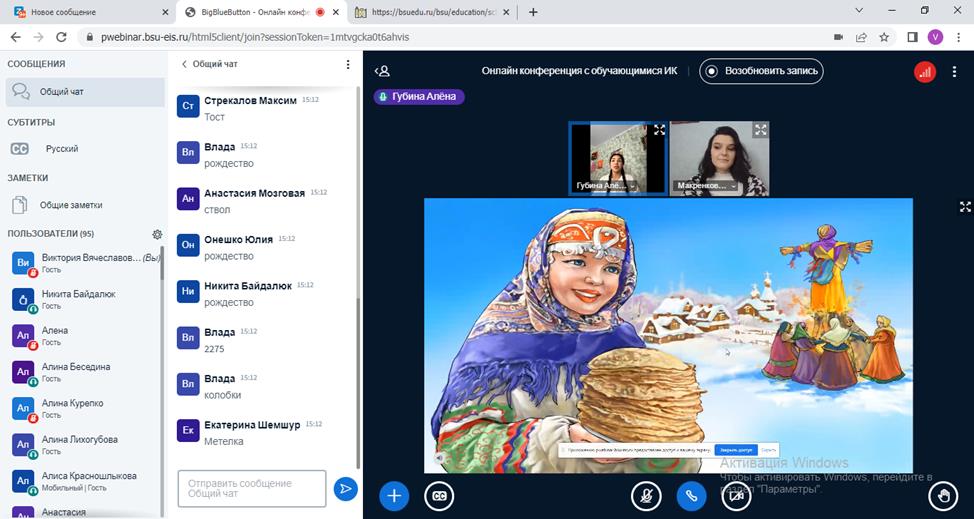Open chat options three-dot menu
This screenshot has width=974, height=519.
coord(348,64)
